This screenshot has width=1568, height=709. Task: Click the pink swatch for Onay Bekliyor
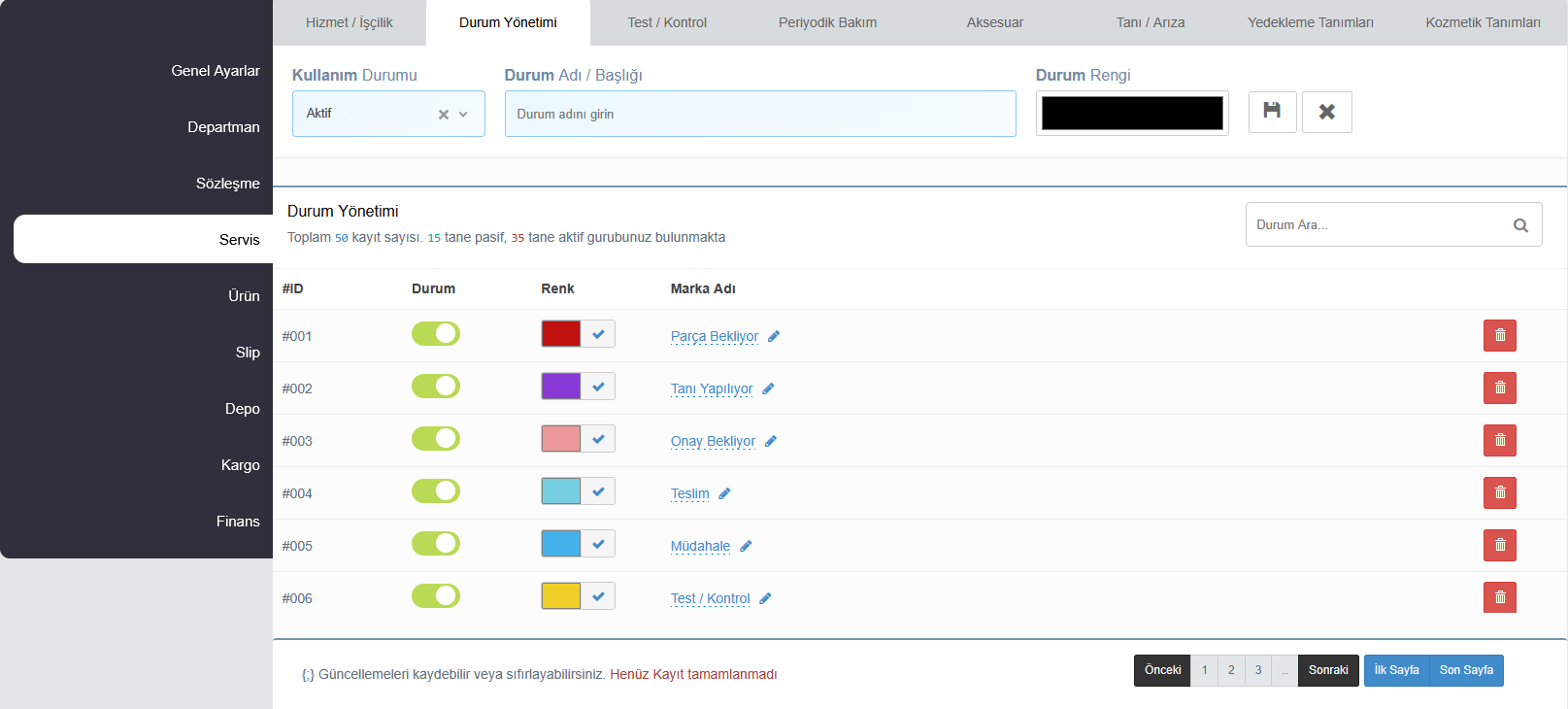561,438
